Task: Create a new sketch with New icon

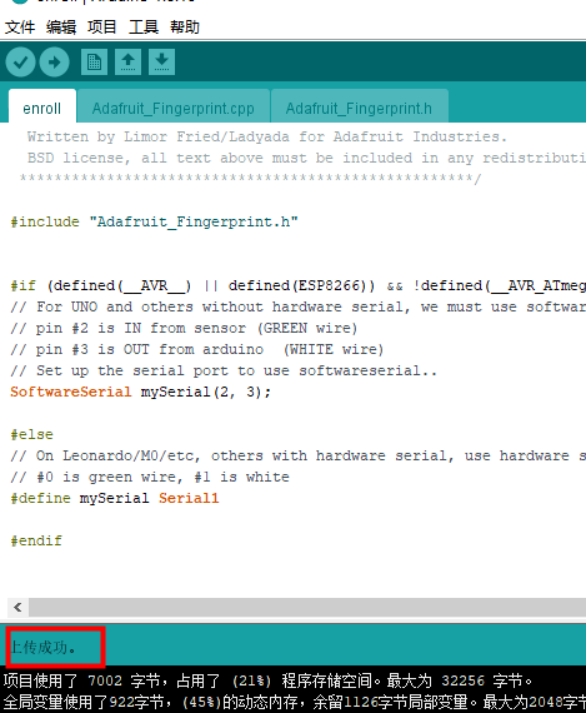Action: [94, 62]
